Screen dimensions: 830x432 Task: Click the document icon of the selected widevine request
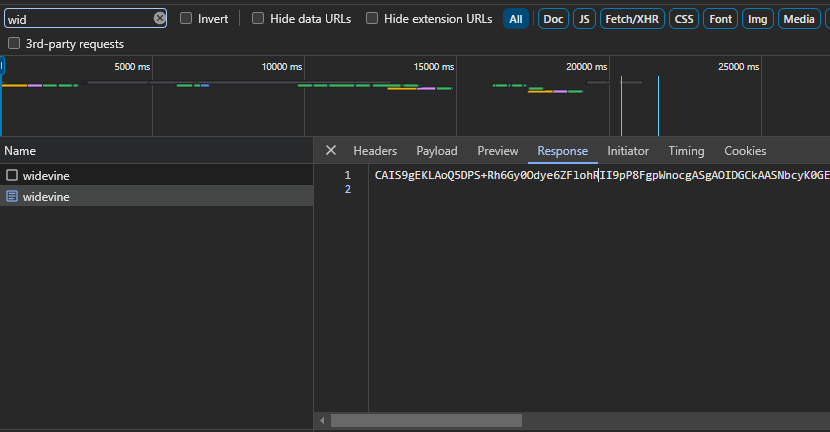(x=12, y=197)
